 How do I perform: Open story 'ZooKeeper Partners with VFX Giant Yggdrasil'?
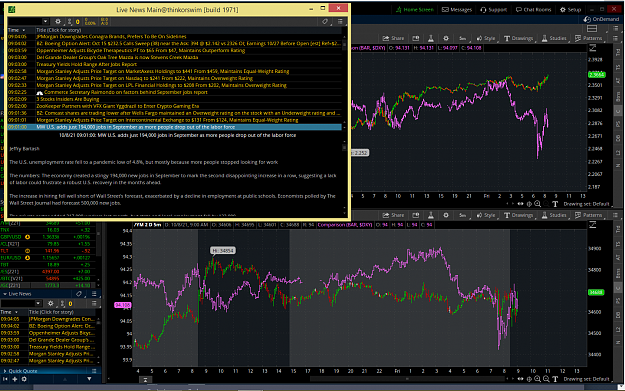118,106
